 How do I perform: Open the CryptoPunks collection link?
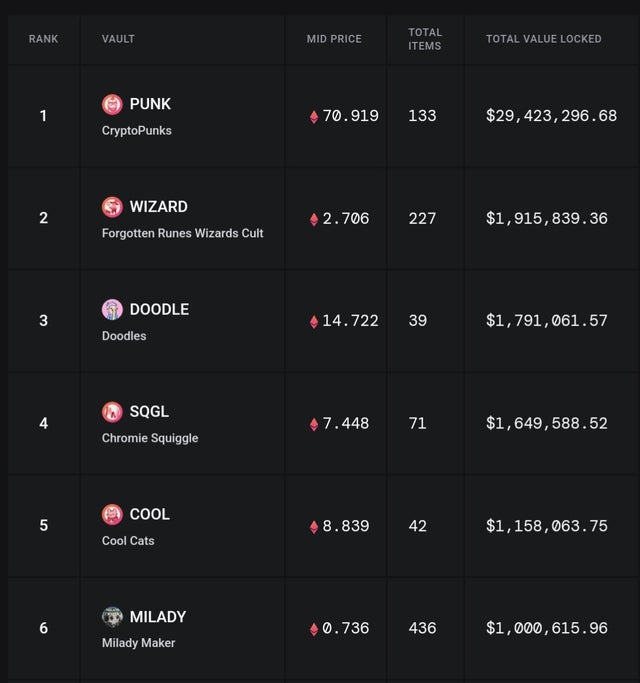click(x=137, y=131)
